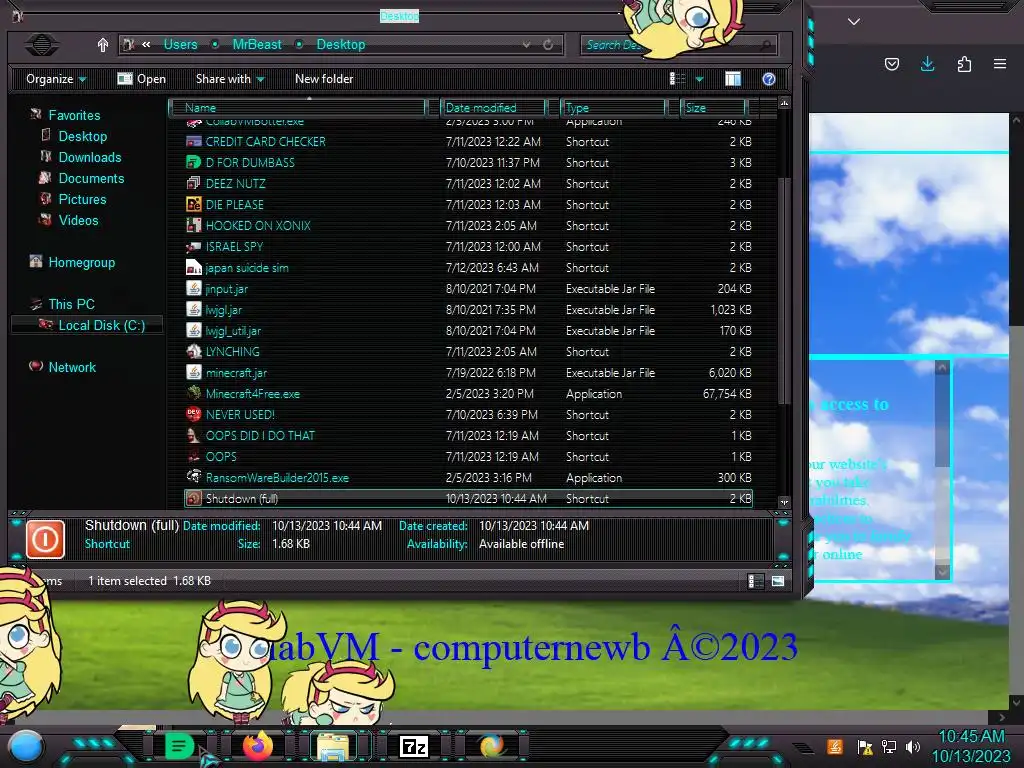The width and height of the screenshot is (1024, 768).
Task: Open Documents in navigation pane
Action: pyautogui.click(x=91, y=178)
